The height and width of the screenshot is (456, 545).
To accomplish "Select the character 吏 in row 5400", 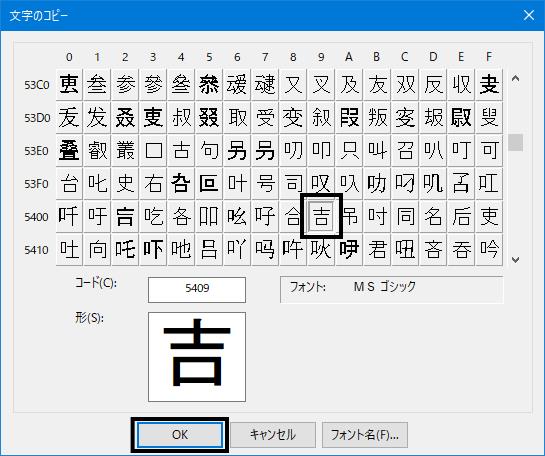I will point(489,217).
